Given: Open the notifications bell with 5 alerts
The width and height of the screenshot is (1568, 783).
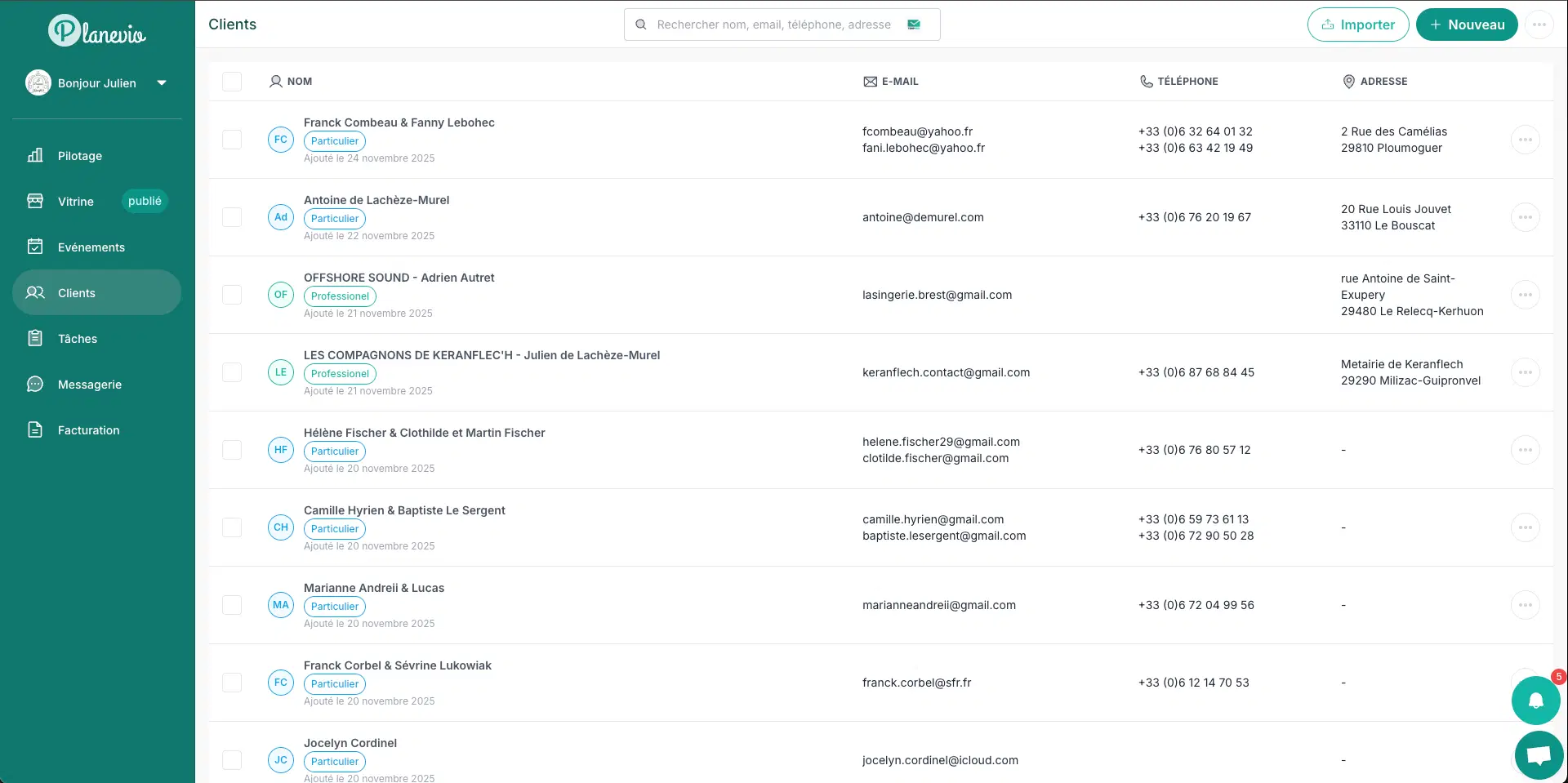Looking at the screenshot, I should [1536, 700].
